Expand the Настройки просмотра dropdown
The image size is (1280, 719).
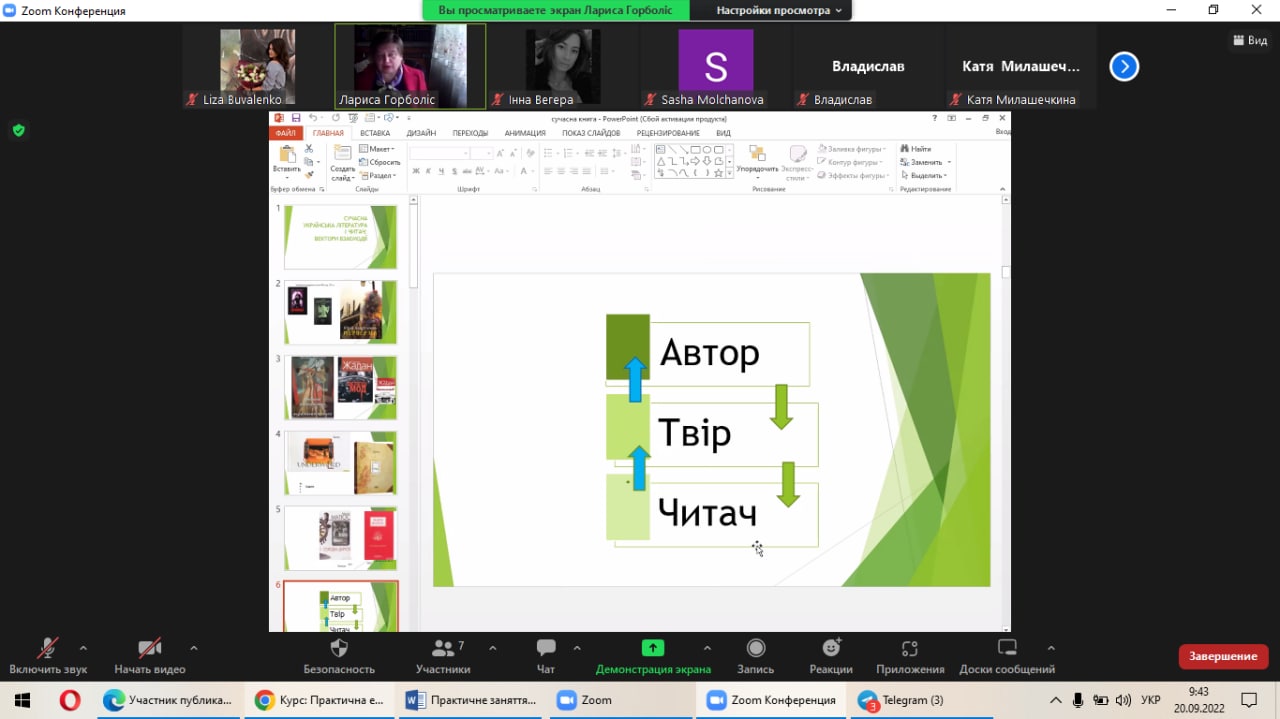779,10
